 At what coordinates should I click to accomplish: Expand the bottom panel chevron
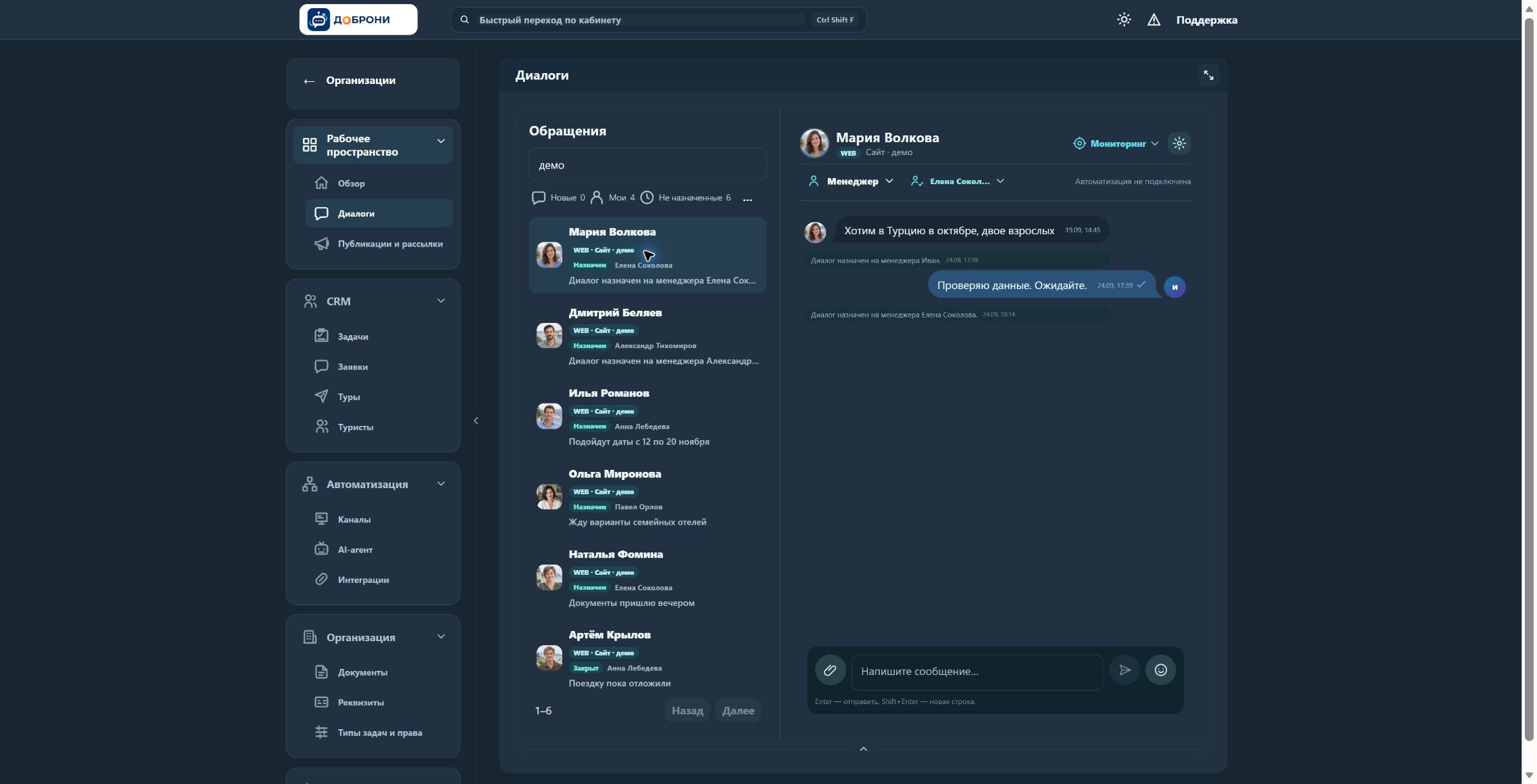[x=863, y=749]
